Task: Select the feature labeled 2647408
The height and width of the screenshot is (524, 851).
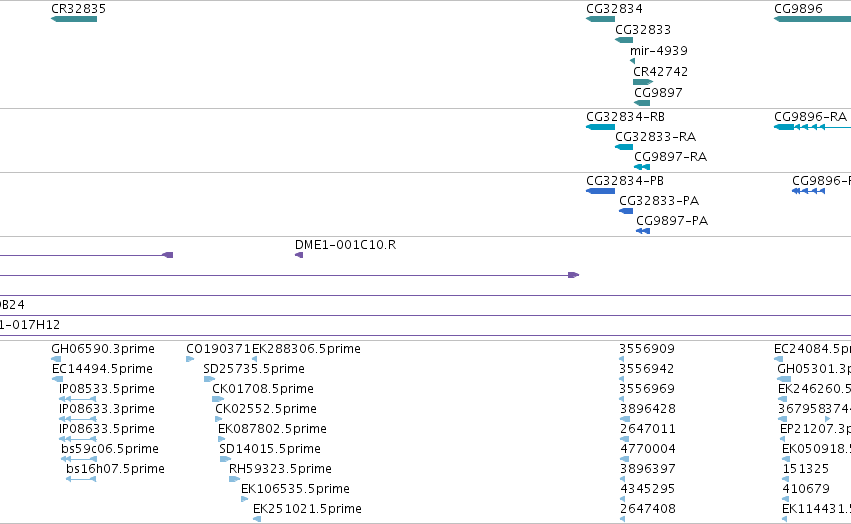Action: click(x=647, y=509)
